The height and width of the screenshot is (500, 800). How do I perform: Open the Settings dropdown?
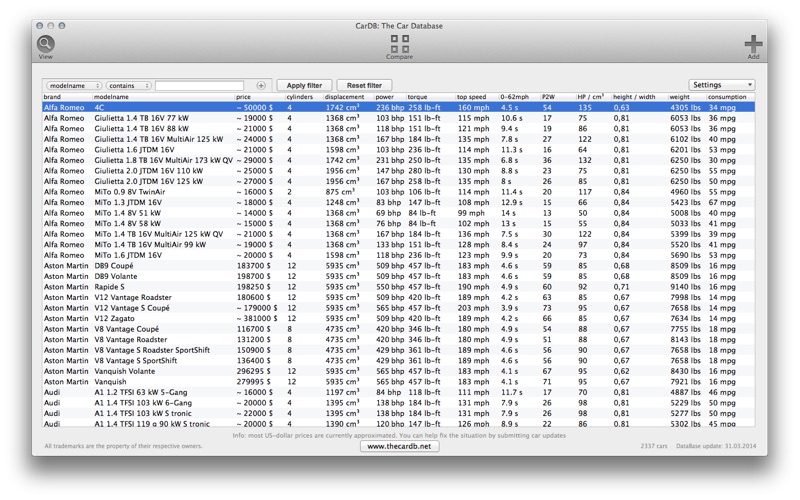point(721,85)
